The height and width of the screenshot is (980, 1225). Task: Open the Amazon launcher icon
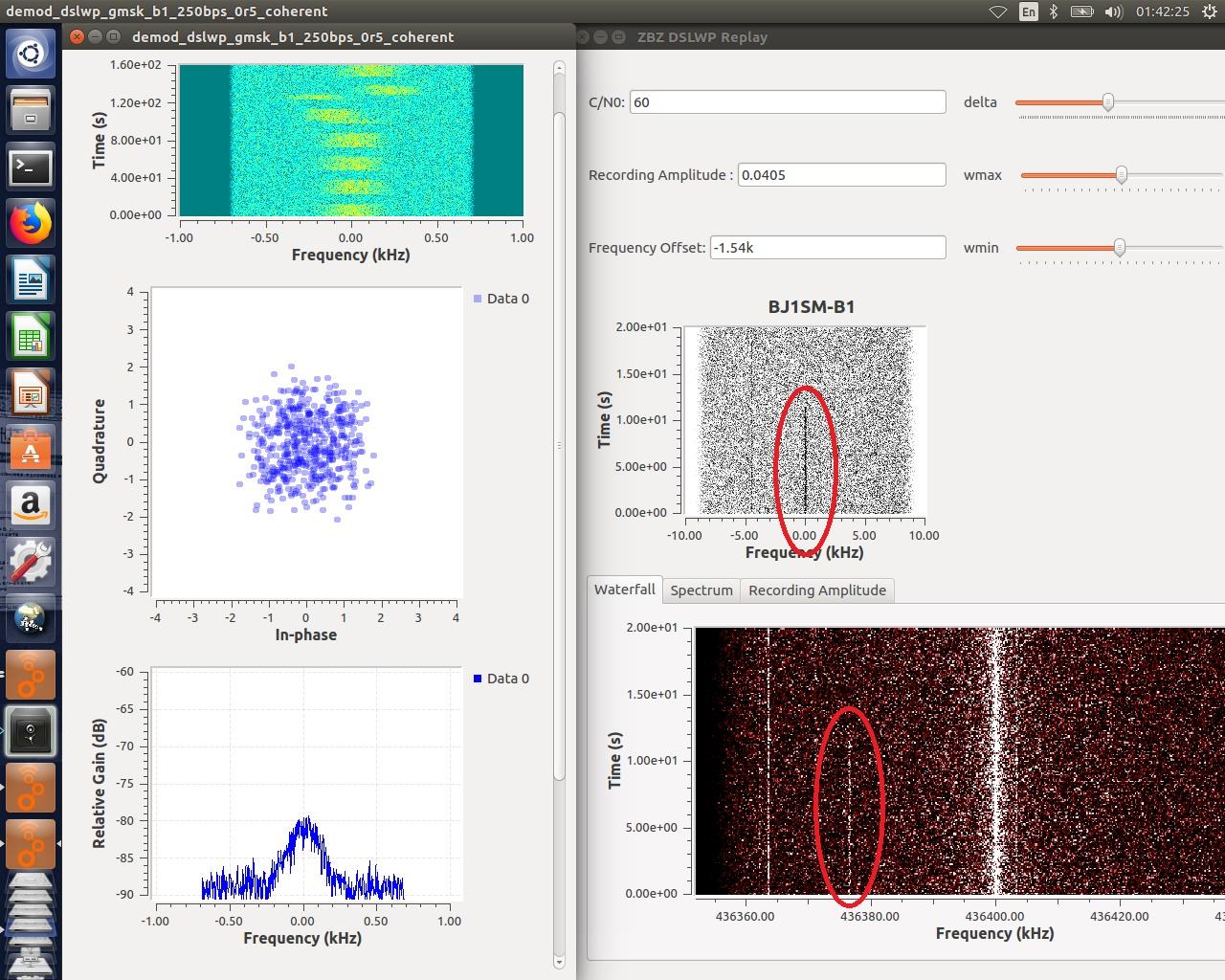click(x=31, y=505)
